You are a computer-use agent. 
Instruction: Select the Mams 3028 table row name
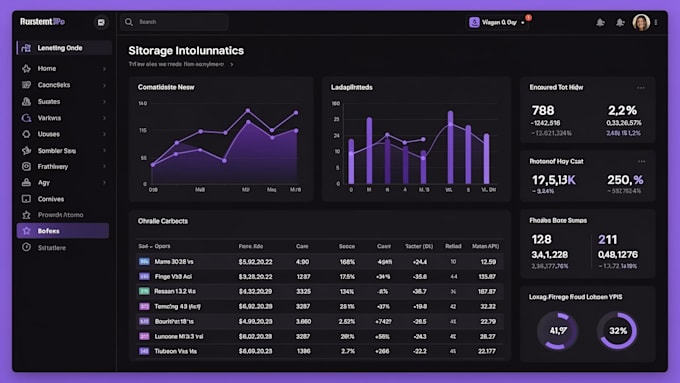point(174,262)
